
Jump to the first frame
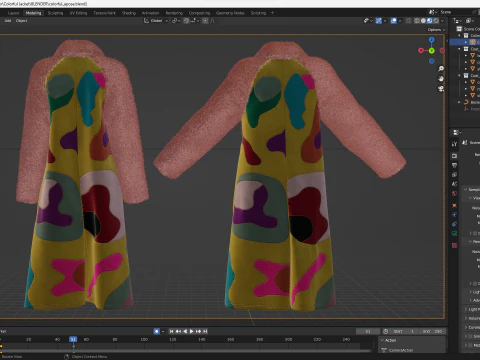pyautogui.click(x=171, y=331)
